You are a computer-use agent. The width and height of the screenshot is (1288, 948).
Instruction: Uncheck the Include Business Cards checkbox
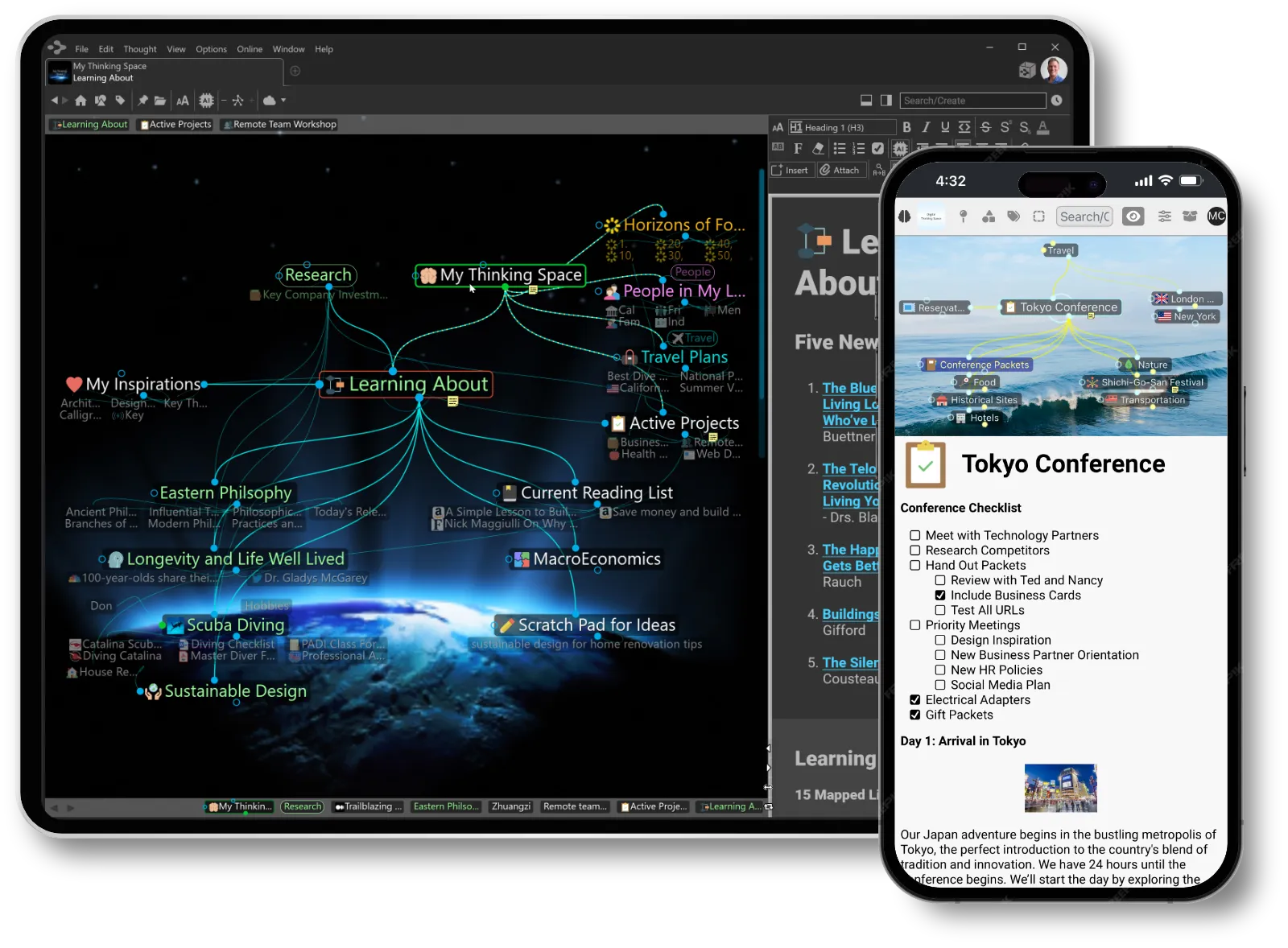pos(940,596)
